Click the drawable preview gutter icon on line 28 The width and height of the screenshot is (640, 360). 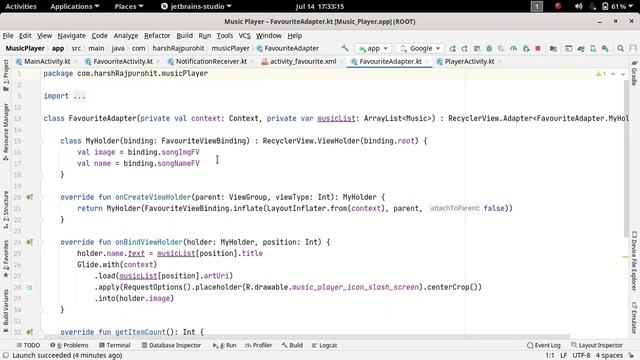coord(29,287)
